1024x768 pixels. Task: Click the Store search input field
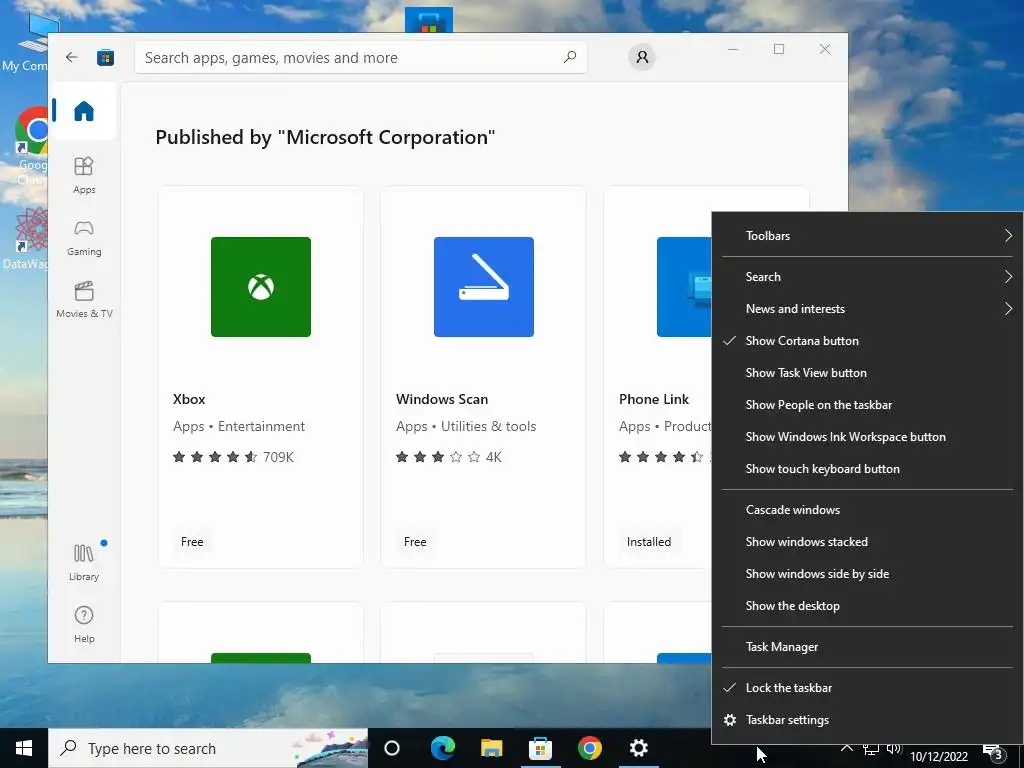click(360, 57)
